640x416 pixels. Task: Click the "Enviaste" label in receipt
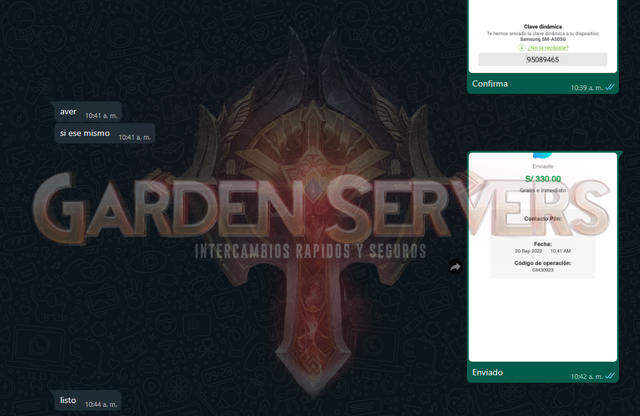542,167
